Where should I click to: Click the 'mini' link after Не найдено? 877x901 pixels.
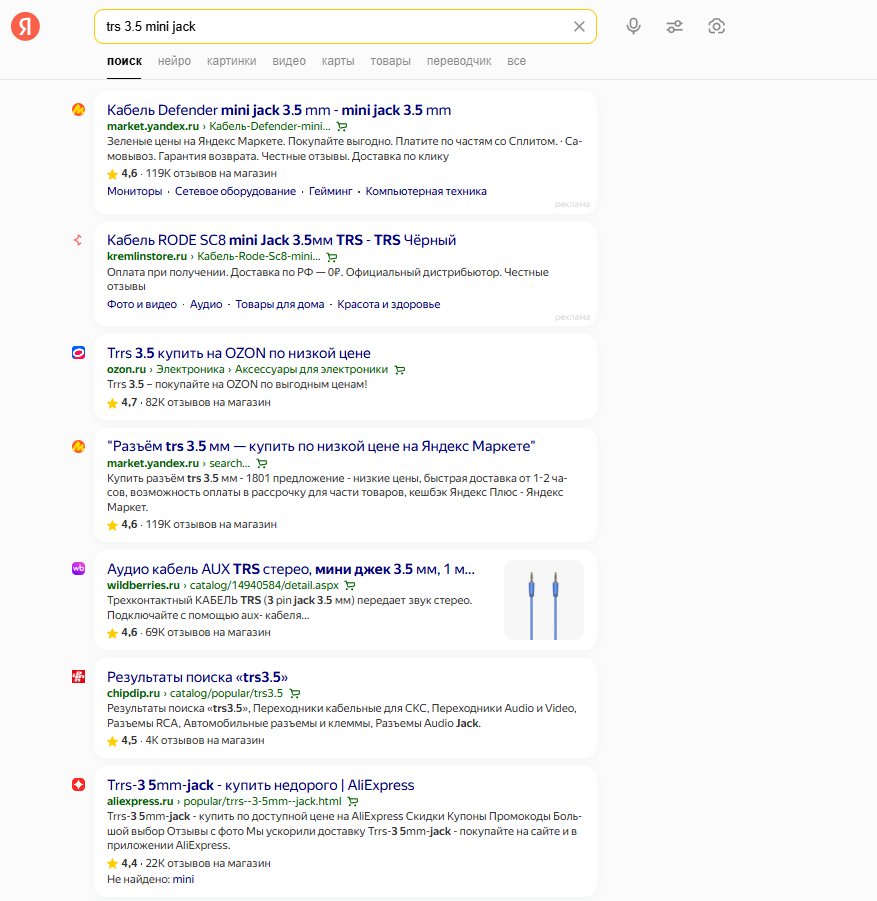pyautogui.click(x=183, y=879)
